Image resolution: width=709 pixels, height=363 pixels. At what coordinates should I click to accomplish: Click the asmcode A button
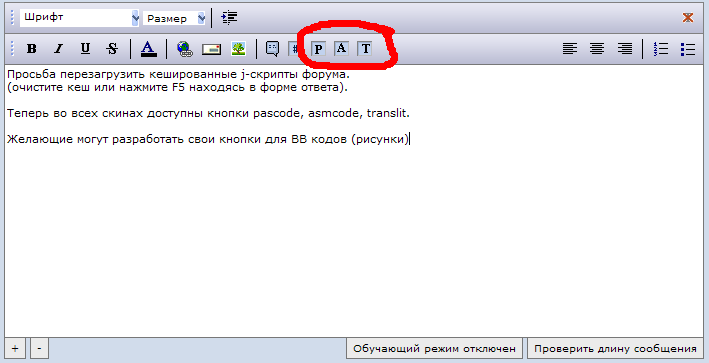coord(342,48)
